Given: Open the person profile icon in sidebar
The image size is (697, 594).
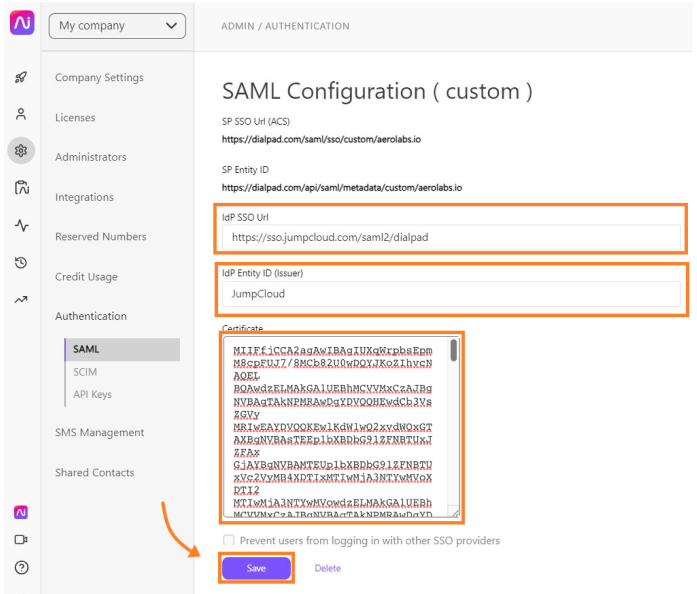Looking at the screenshot, I should coord(21,114).
